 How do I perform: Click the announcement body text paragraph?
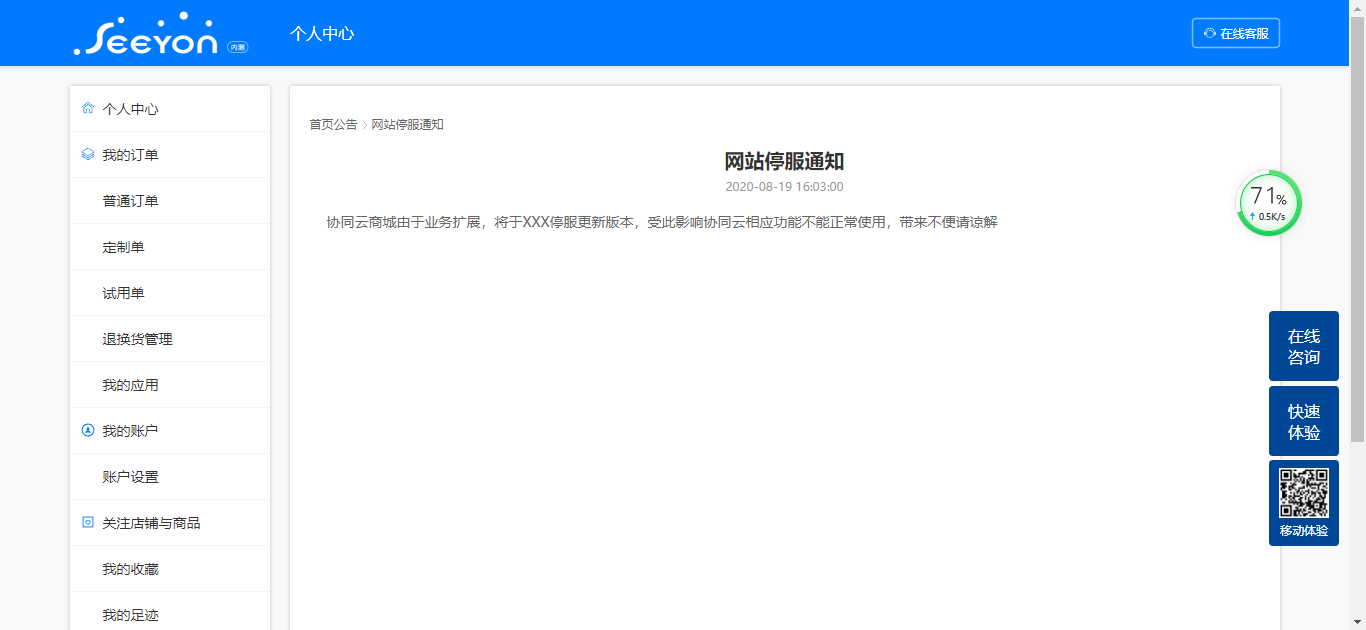(662, 222)
